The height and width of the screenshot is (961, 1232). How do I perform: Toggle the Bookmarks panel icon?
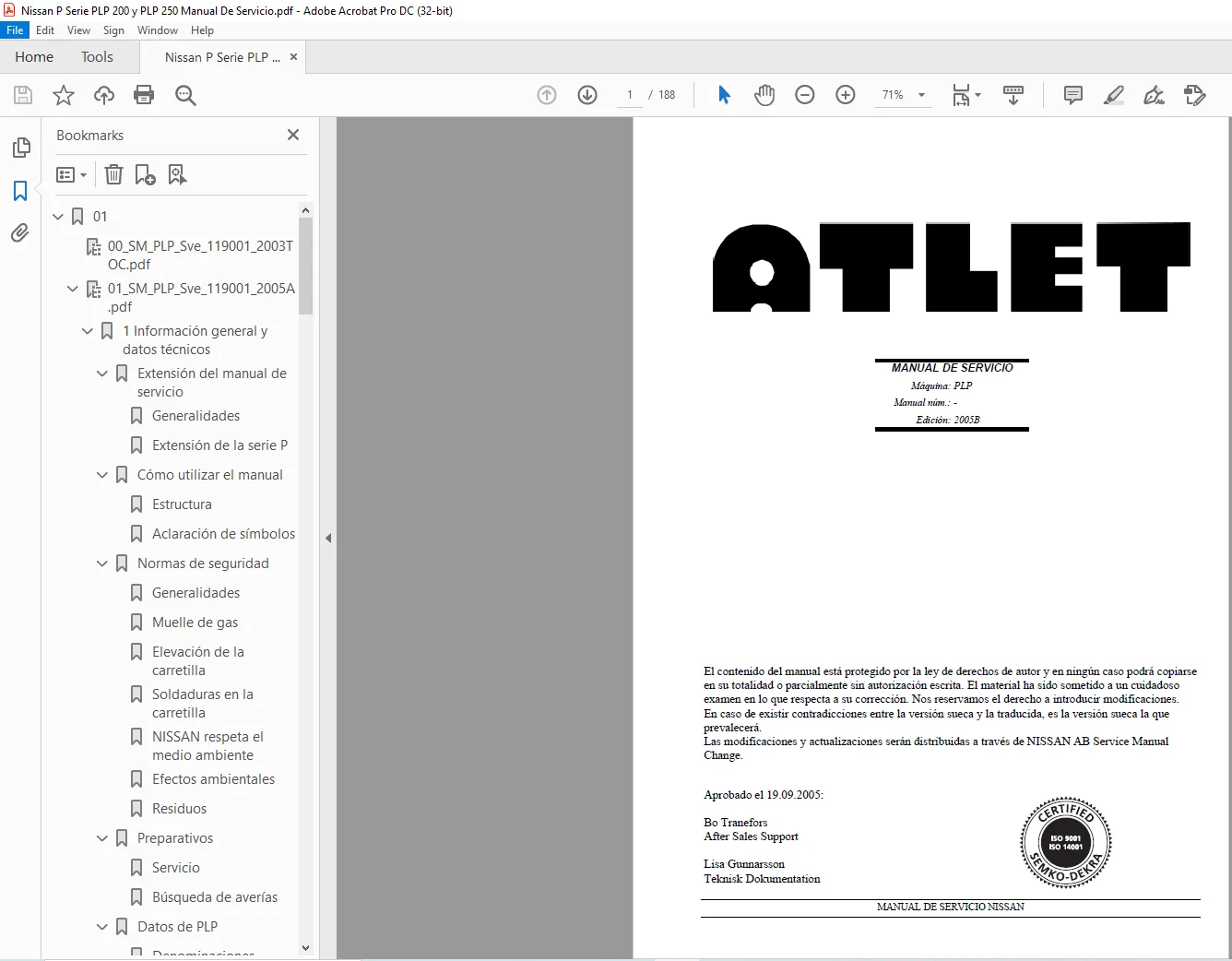pos(20,191)
